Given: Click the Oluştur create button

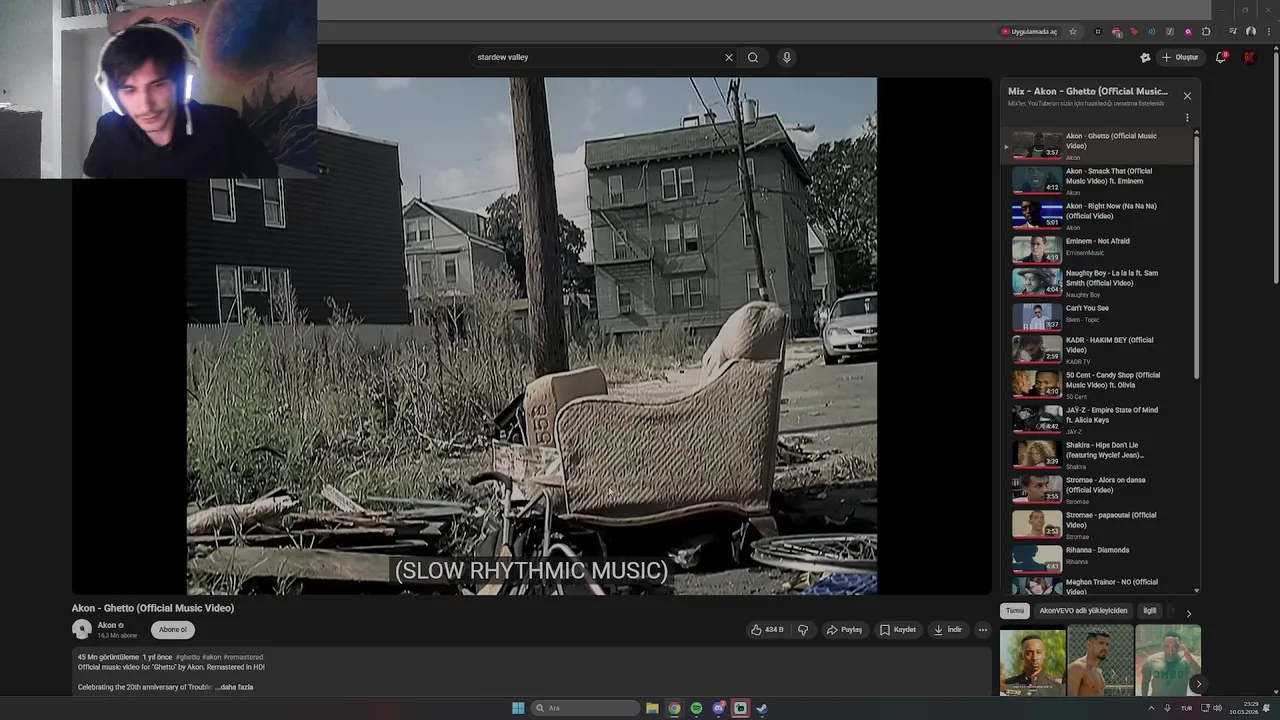Looking at the screenshot, I should (1179, 57).
